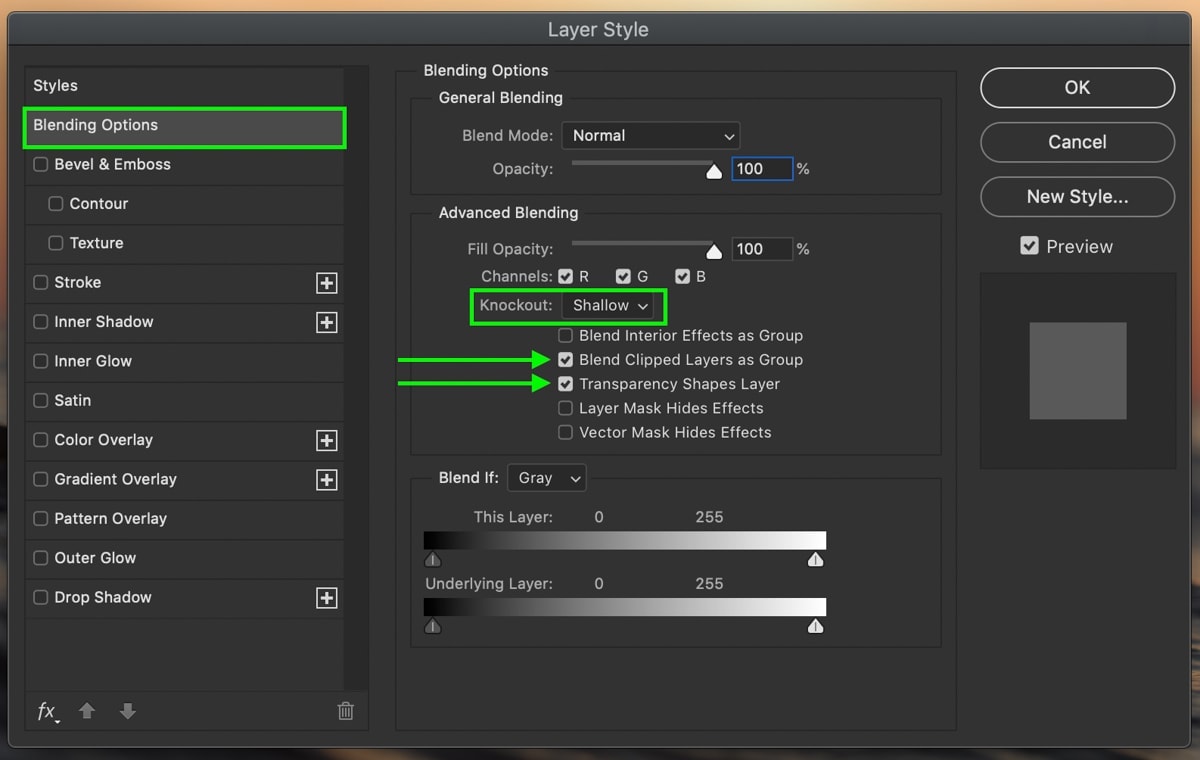Click Underlying Layer white point slider handle
1200x760 pixels.
pos(816,626)
